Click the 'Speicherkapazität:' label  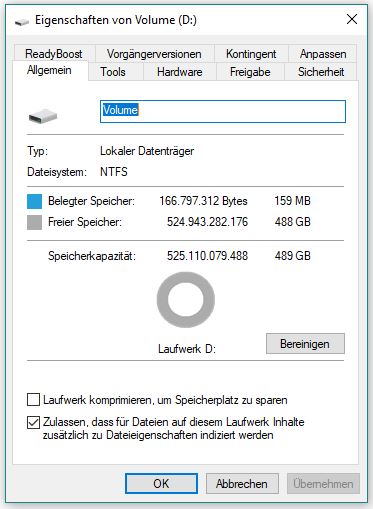pos(92,256)
